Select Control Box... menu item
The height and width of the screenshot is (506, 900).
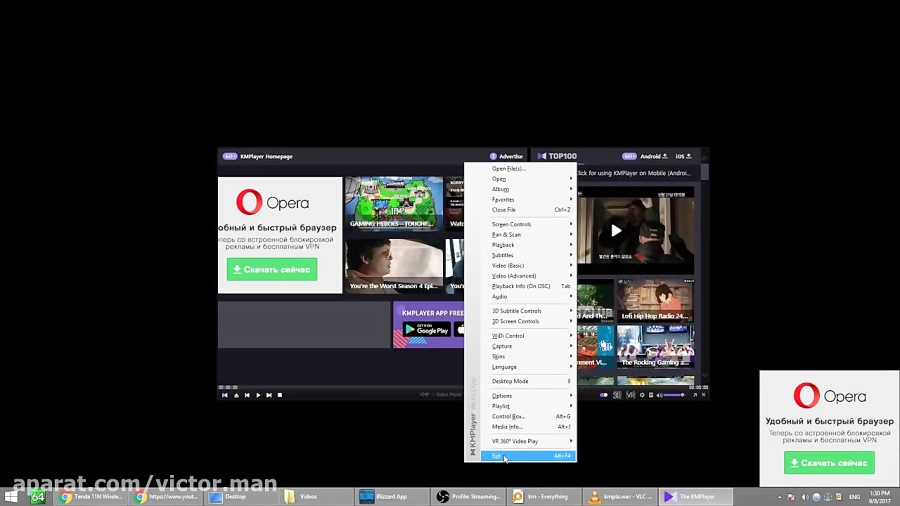[x=527, y=417]
